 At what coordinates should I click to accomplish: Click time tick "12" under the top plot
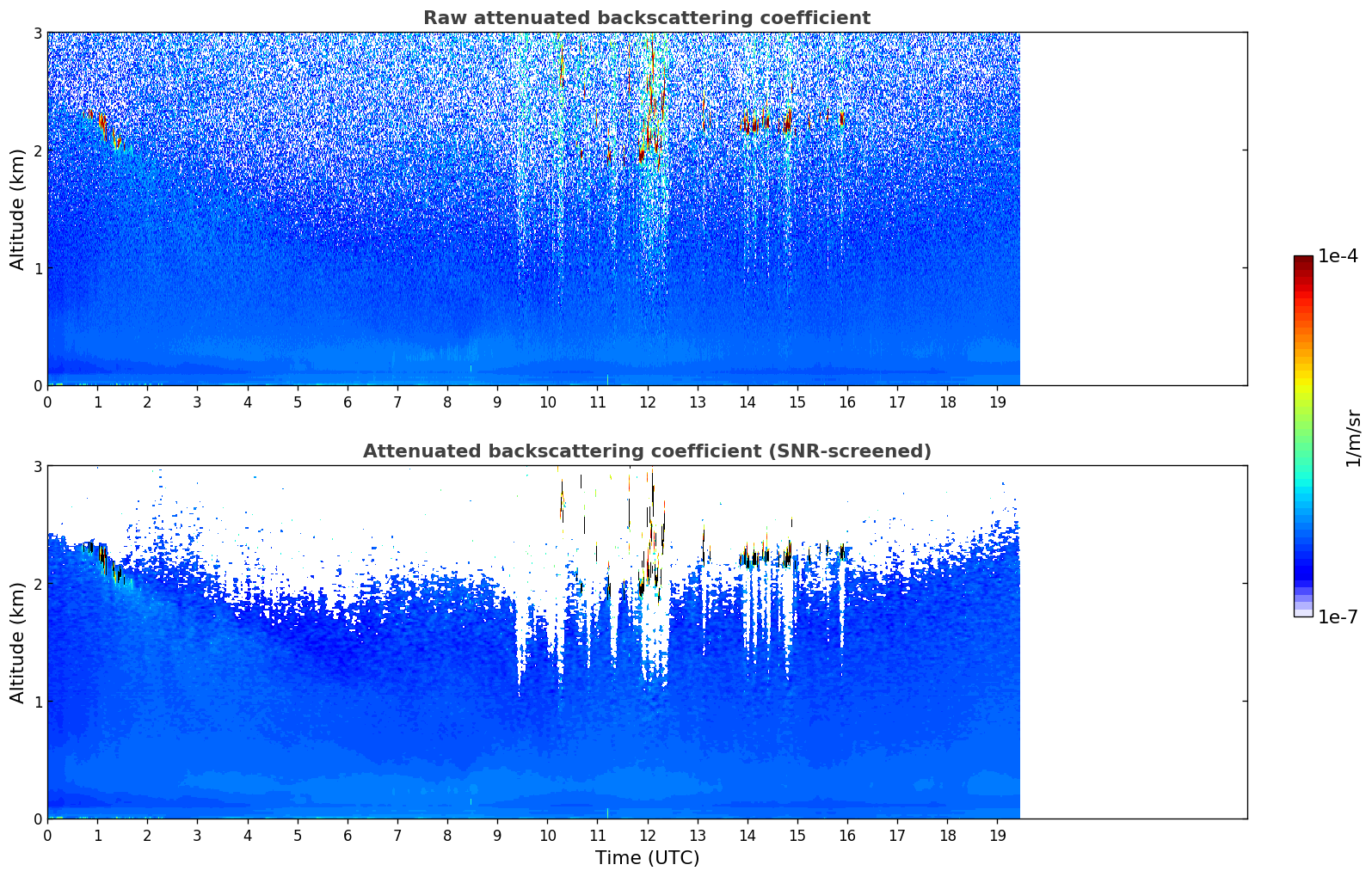tap(648, 402)
